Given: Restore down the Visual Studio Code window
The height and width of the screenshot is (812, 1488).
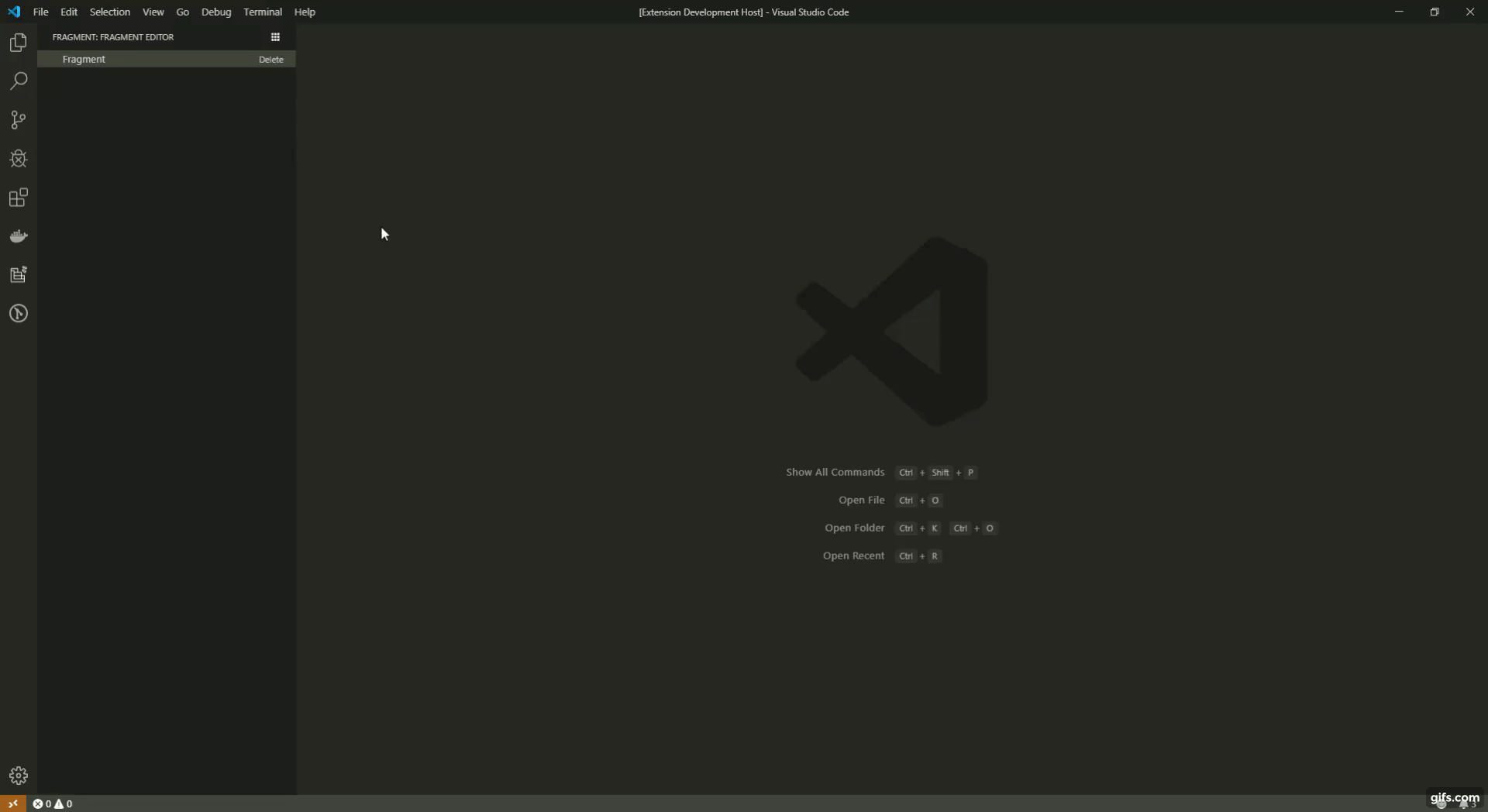Looking at the screenshot, I should pyautogui.click(x=1435, y=12).
